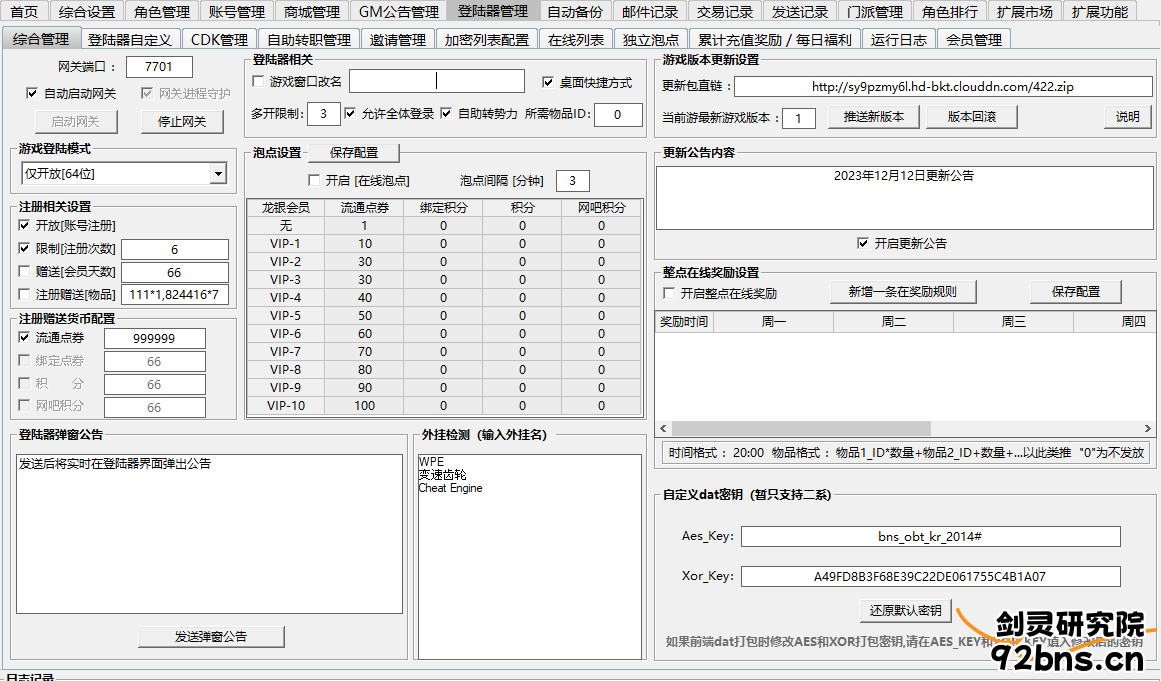Click 新增一条在奖励规则 button
Screen dimensions: 1161x681
click(903, 292)
